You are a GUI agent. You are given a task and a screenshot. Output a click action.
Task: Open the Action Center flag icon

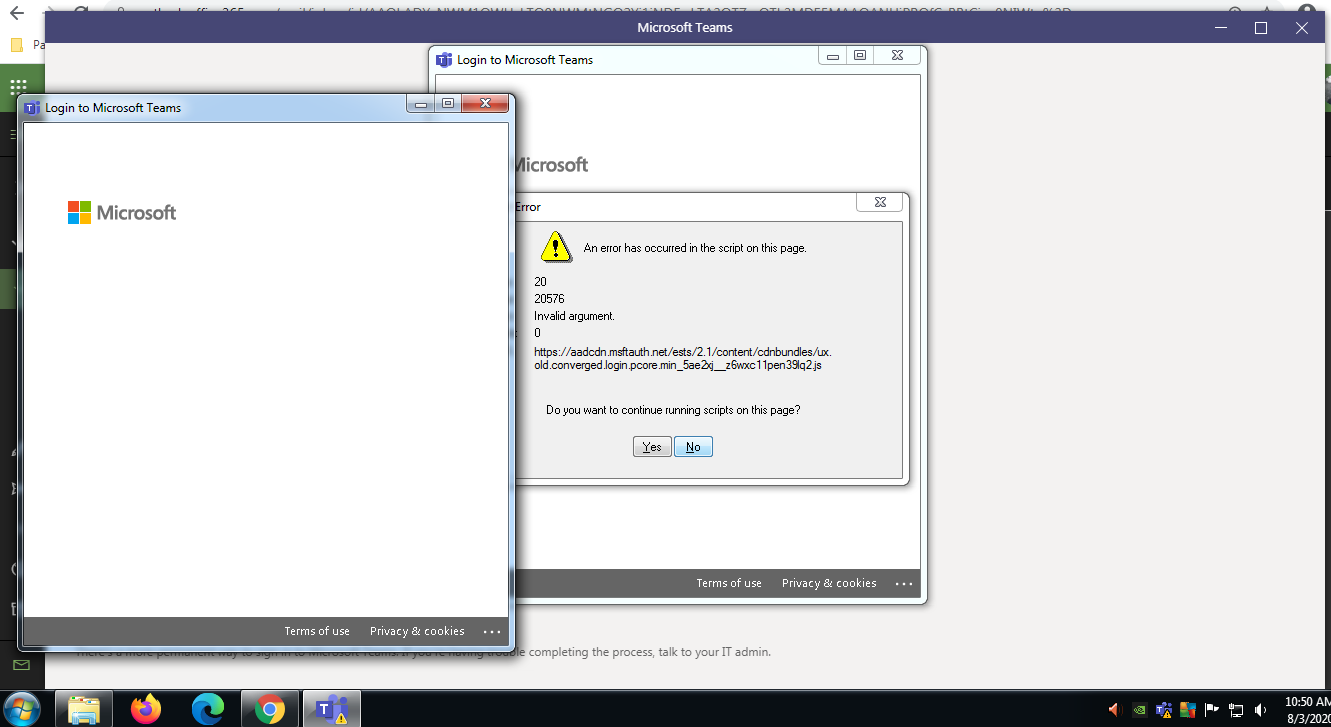pyautogui.click(x=1212, y=710)
